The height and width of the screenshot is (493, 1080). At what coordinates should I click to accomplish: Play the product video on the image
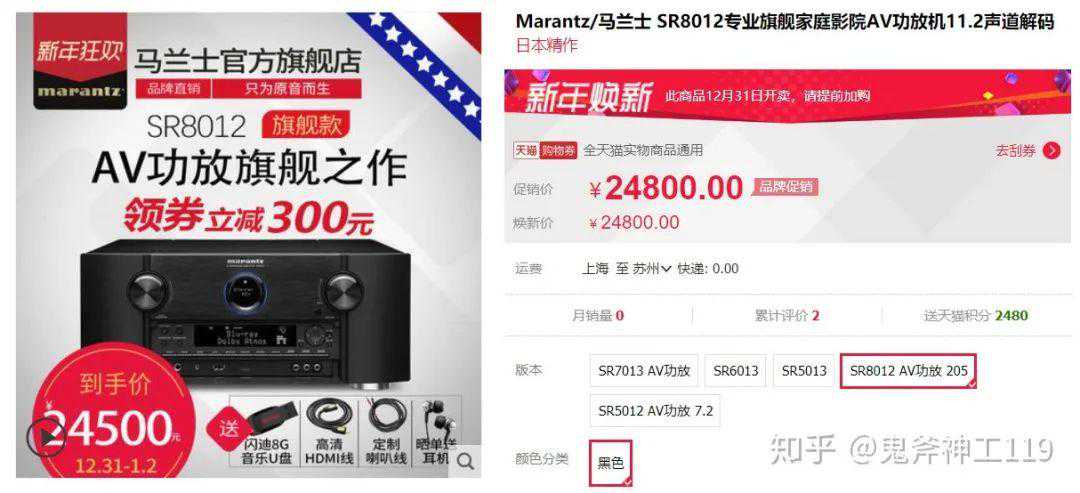point(46,438)
